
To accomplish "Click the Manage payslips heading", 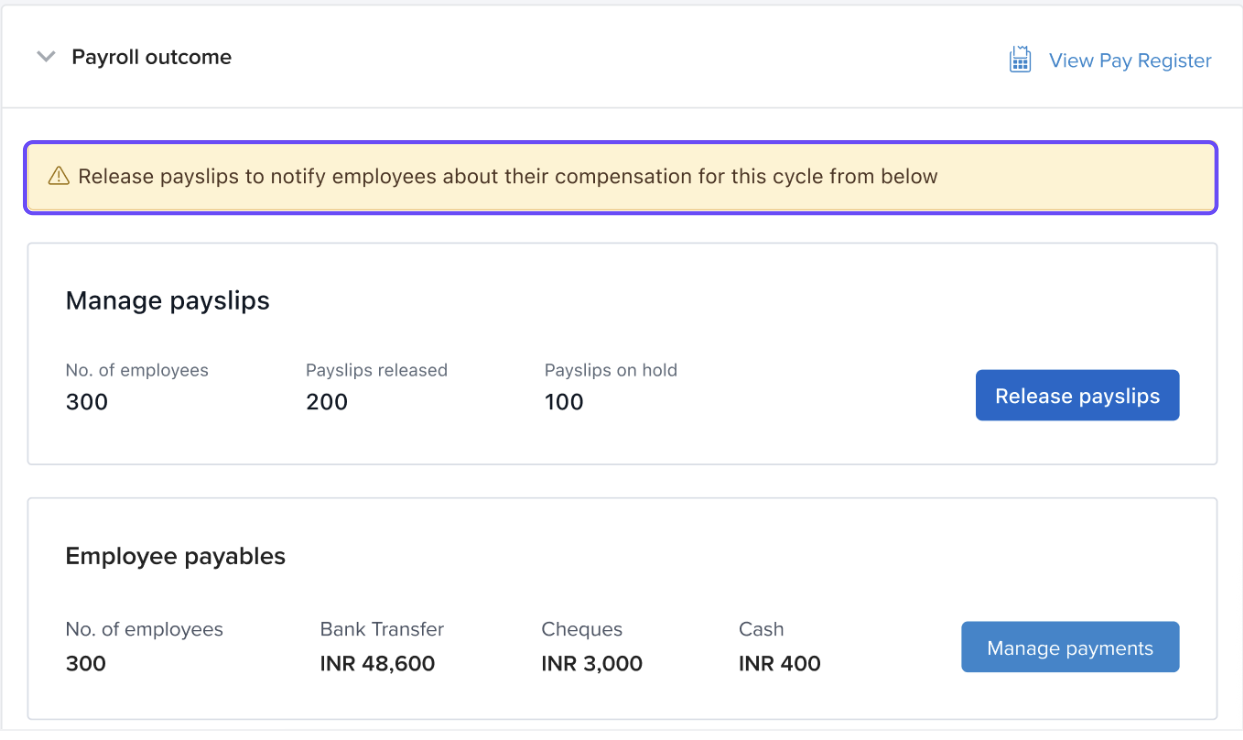I will coord(167,300).
